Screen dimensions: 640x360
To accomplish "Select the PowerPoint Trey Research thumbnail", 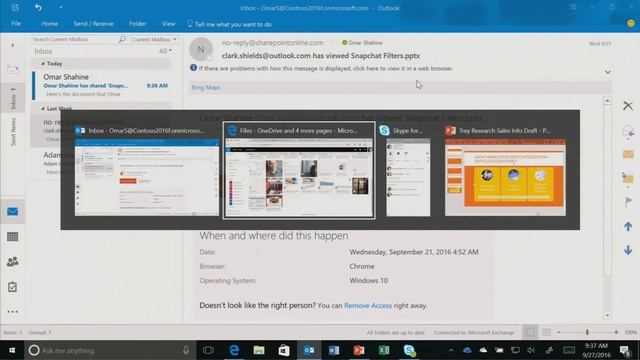I will (505, 177).
